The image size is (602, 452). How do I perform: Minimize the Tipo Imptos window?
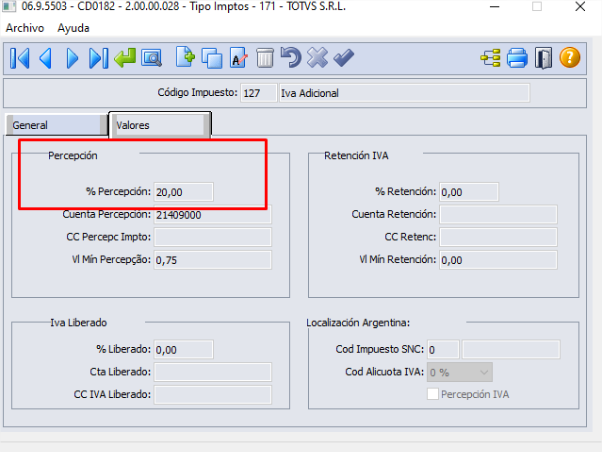(x=495, y=7)
